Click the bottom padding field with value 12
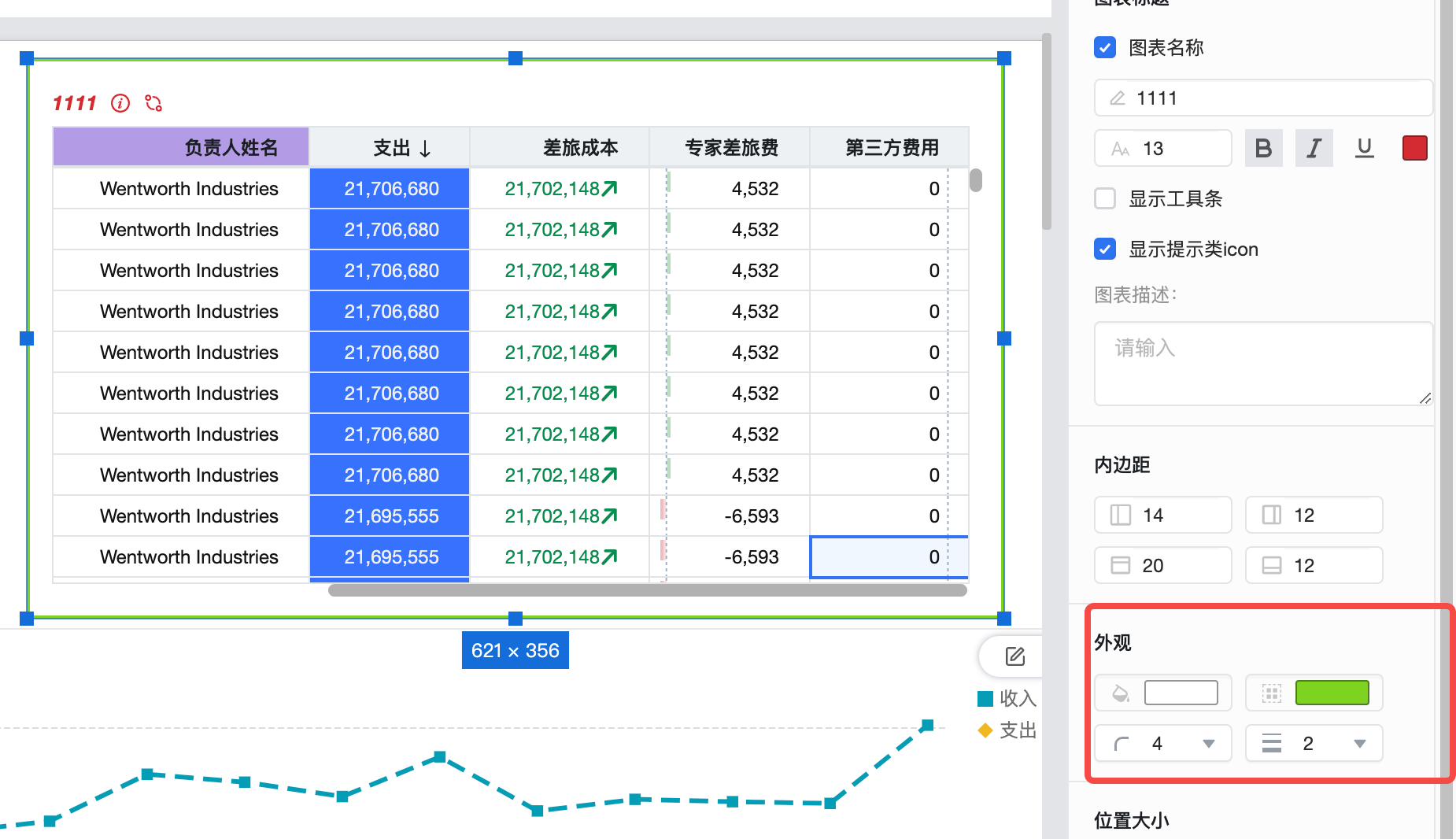Screen dimensions: 1456x839 (x=1314, y=565)
